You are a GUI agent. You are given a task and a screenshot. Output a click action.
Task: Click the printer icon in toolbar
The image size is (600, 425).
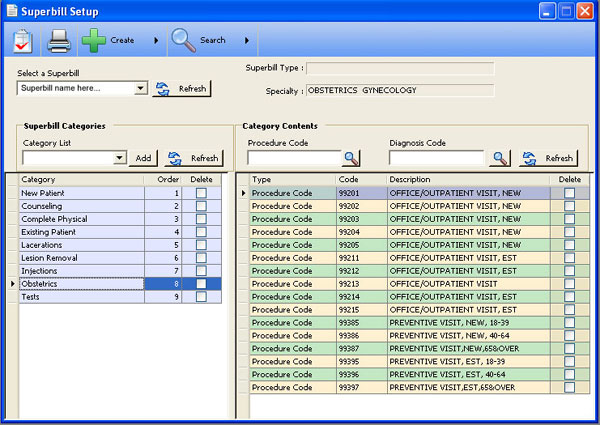(x=58, y=41)
